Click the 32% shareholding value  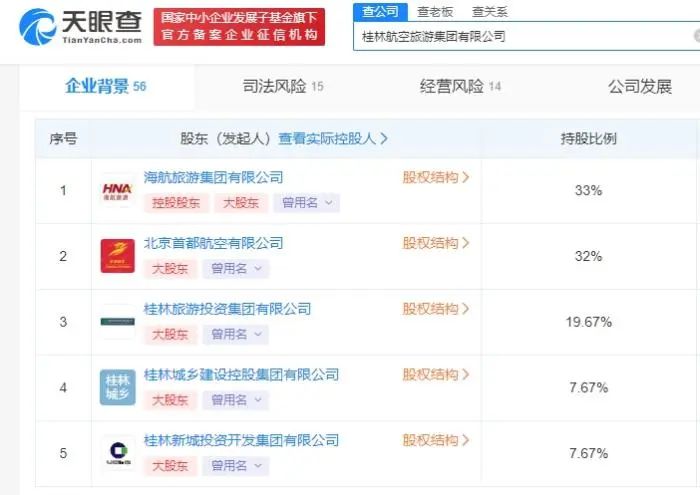pyautogui.click(x=588, y=256)
